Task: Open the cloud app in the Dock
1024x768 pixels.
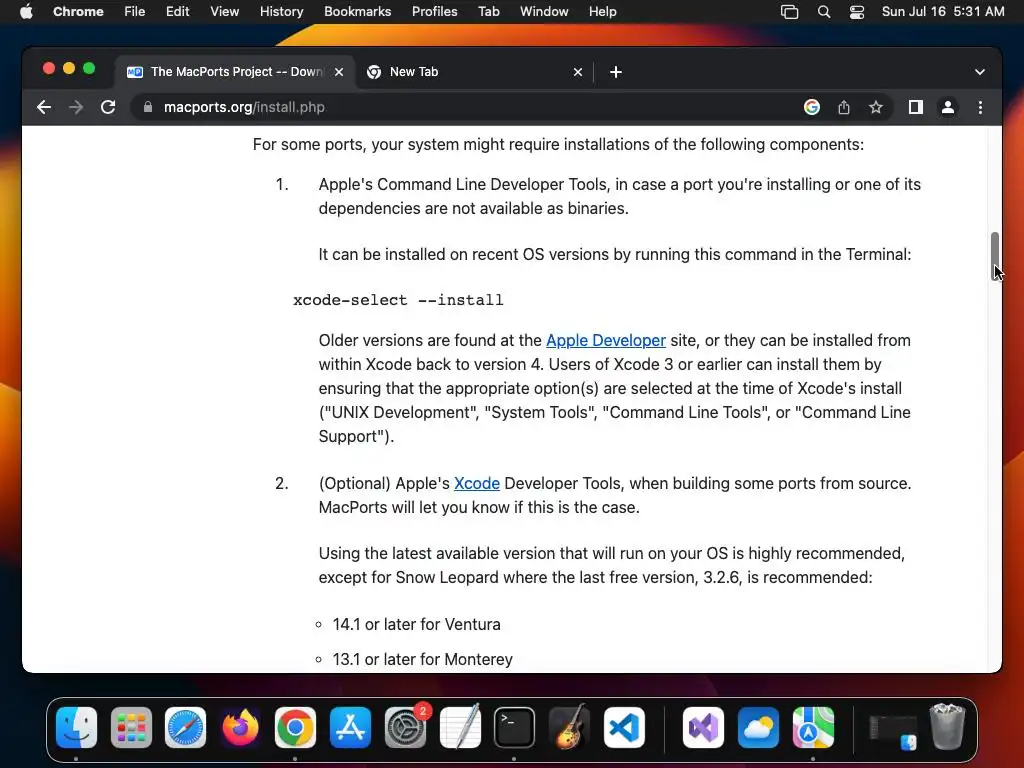Action: click(758, 728)
